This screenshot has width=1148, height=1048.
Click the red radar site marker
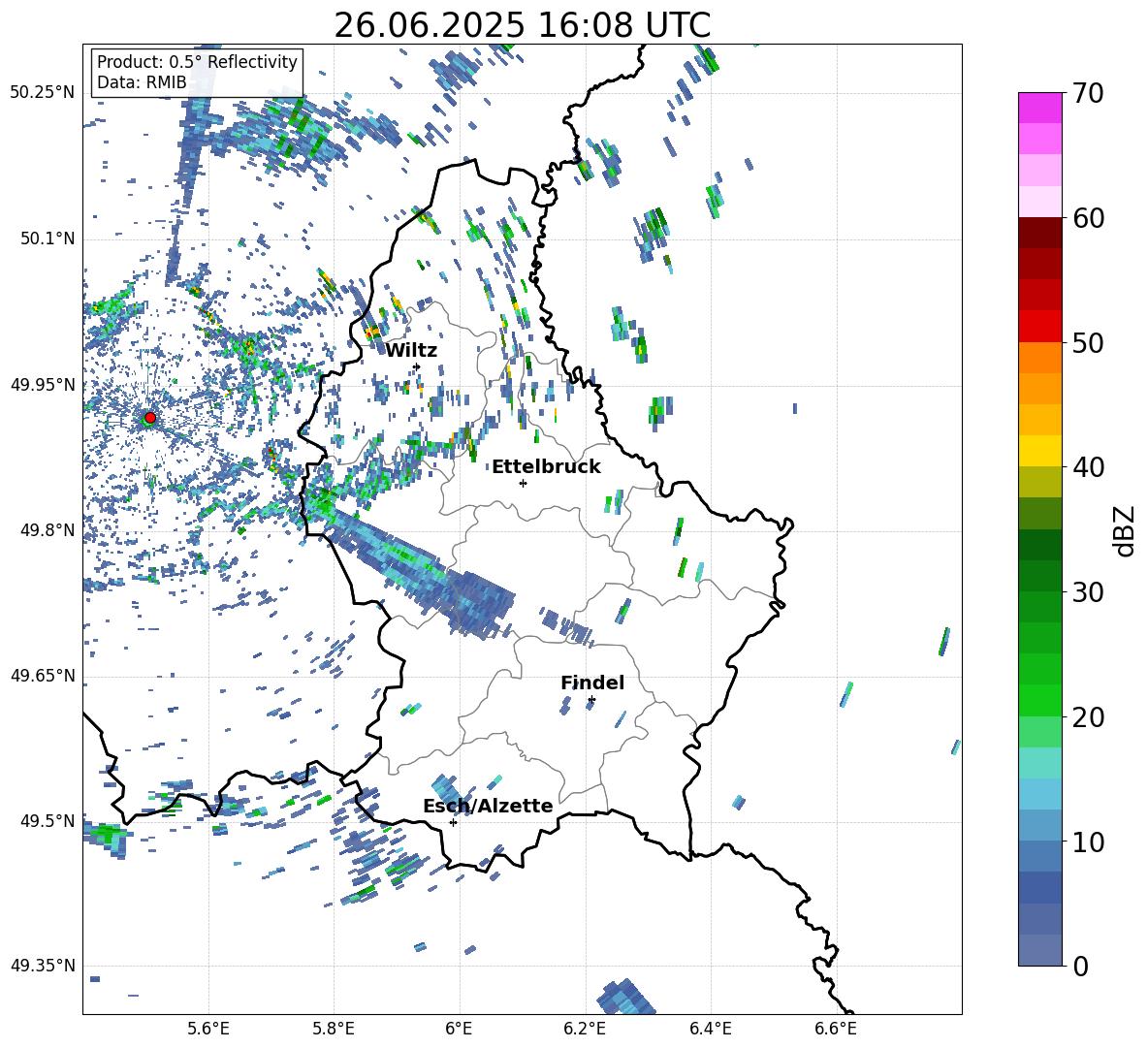[150, 418]
